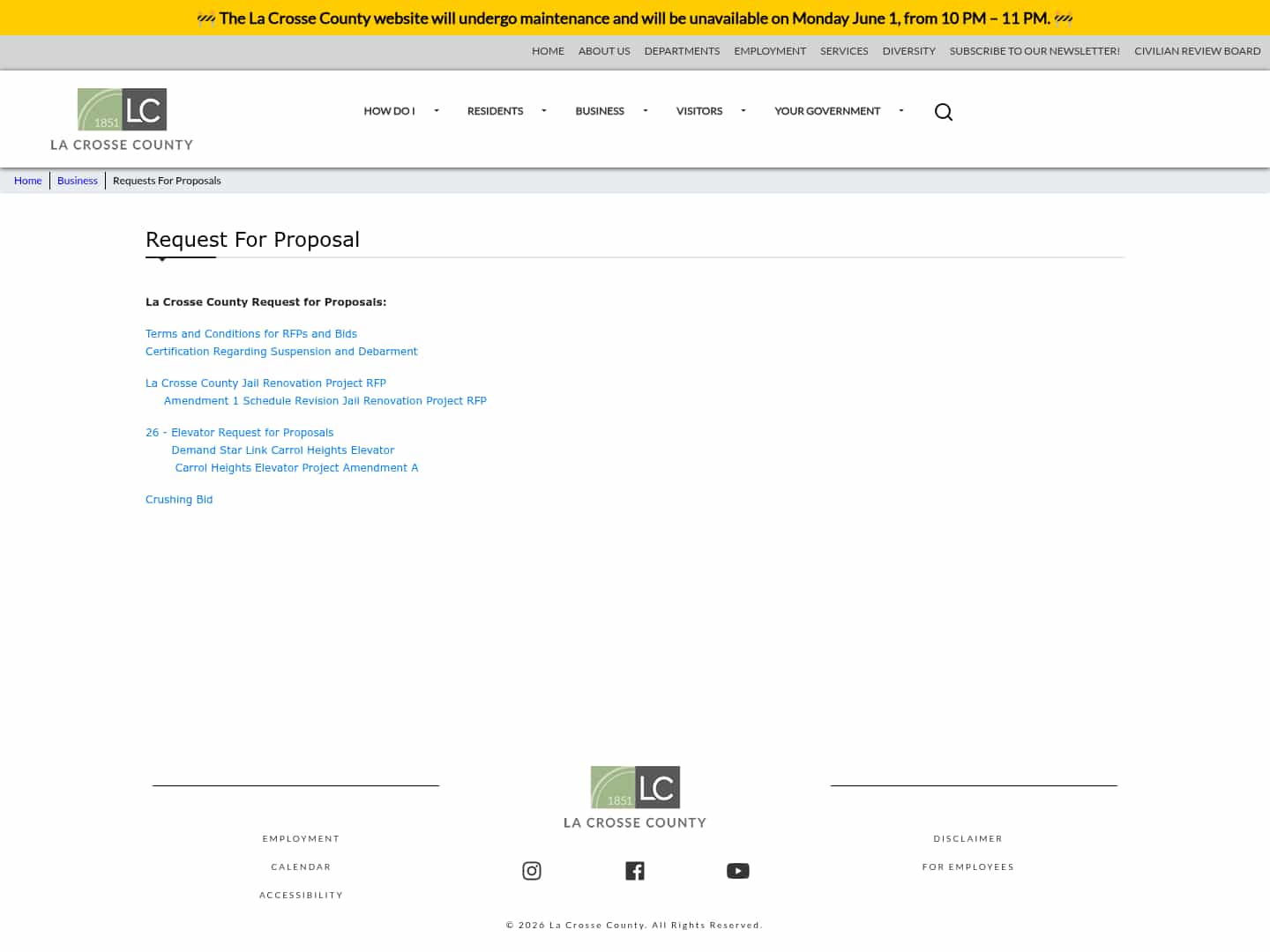Screen dimensions: 1270x952
Task: Open DEPARTMENTS in top bar
Action: click(x=682, y=51)
